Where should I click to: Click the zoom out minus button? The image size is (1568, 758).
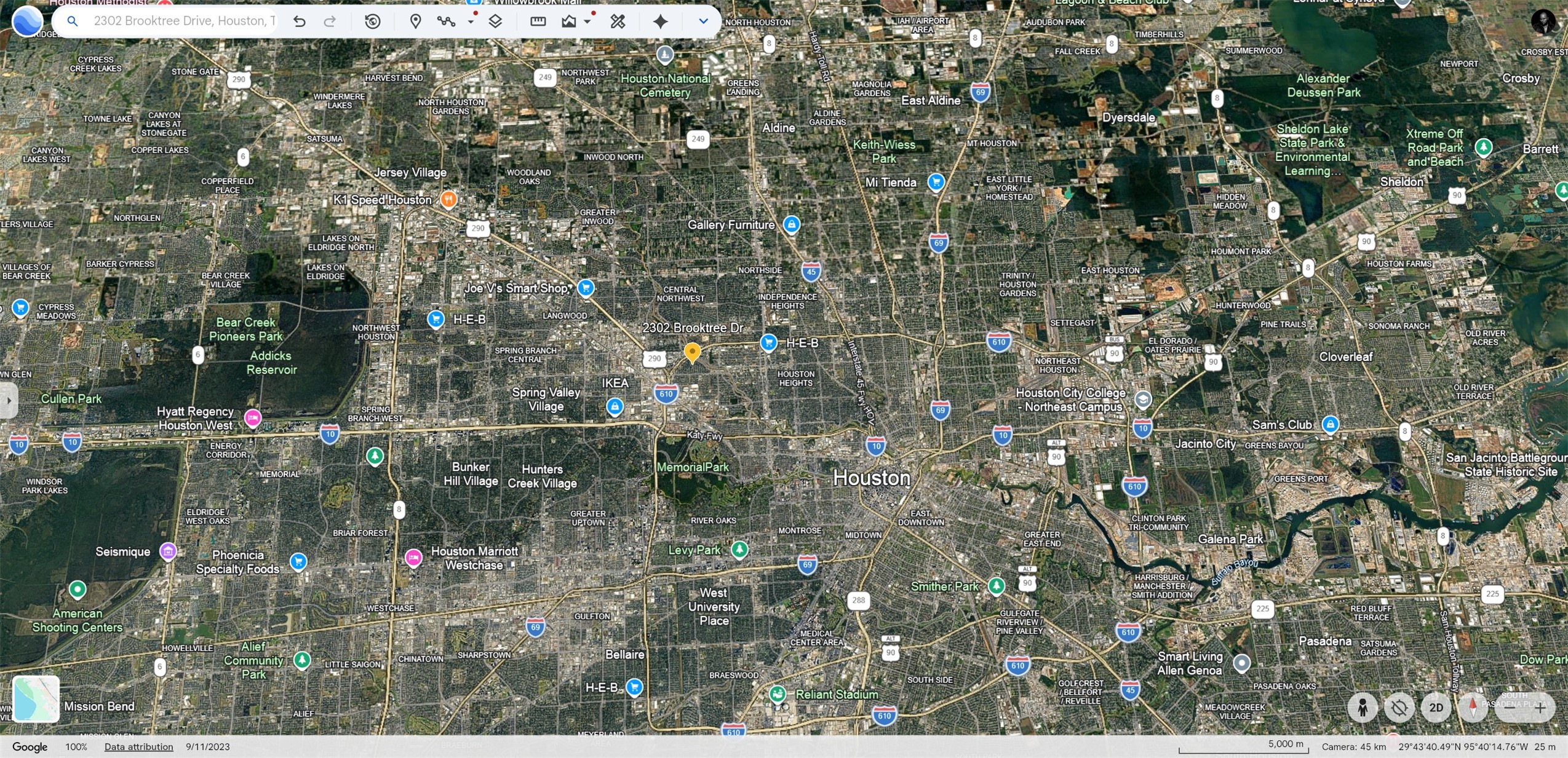(x=1510, y=708)
